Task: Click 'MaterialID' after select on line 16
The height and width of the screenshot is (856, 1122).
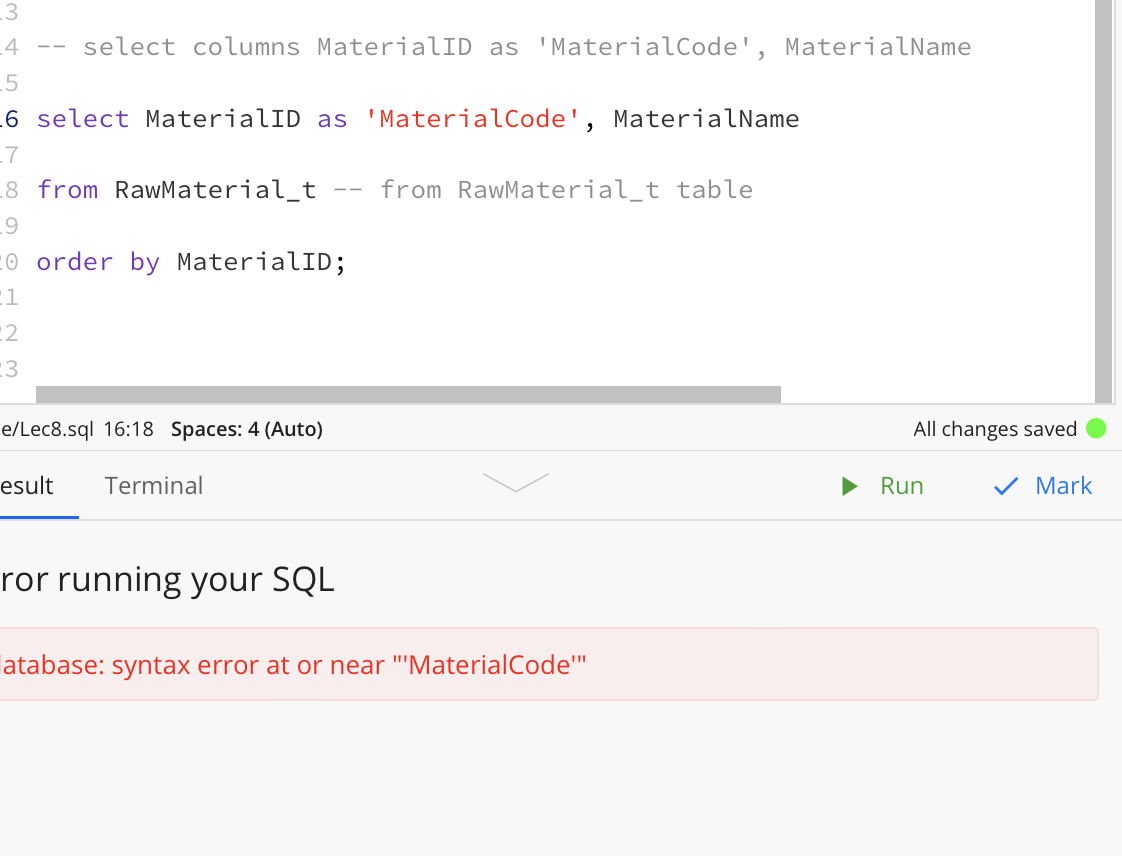Action: coord(223,119)
